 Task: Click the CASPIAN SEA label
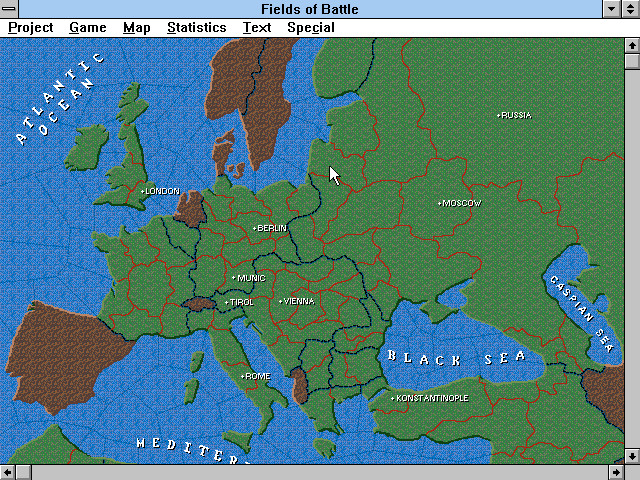coord(582,313)
